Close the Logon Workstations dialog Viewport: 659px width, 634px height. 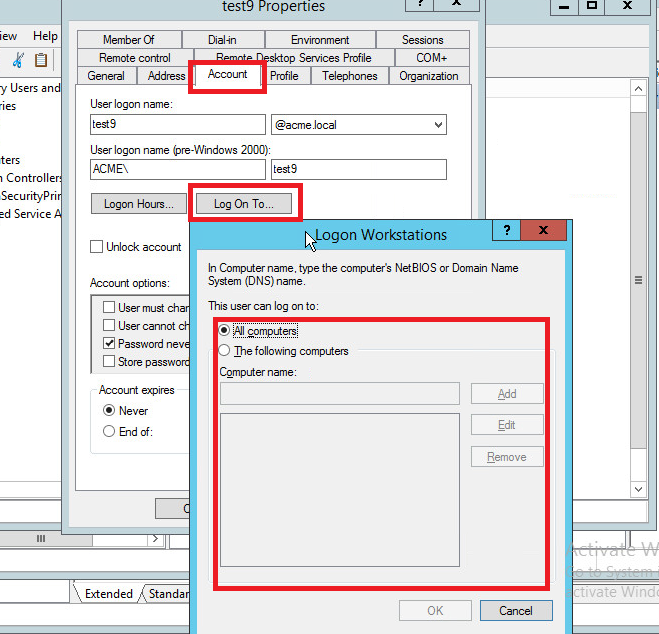[543, 230]
